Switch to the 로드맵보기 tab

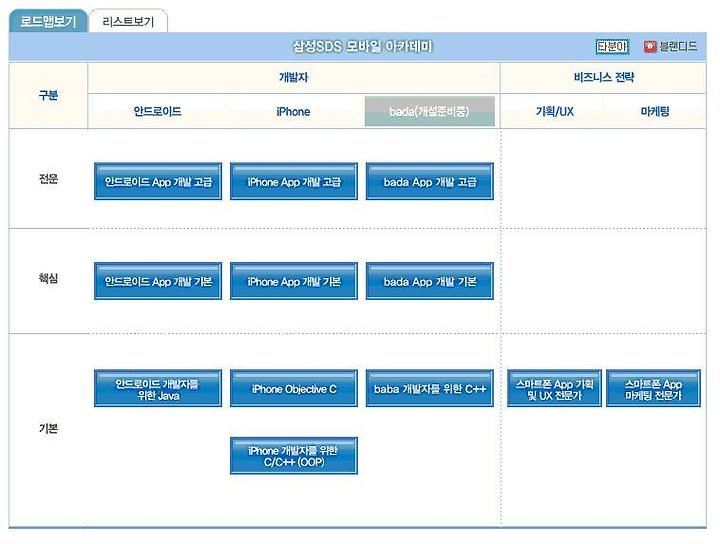pos(48,21)
